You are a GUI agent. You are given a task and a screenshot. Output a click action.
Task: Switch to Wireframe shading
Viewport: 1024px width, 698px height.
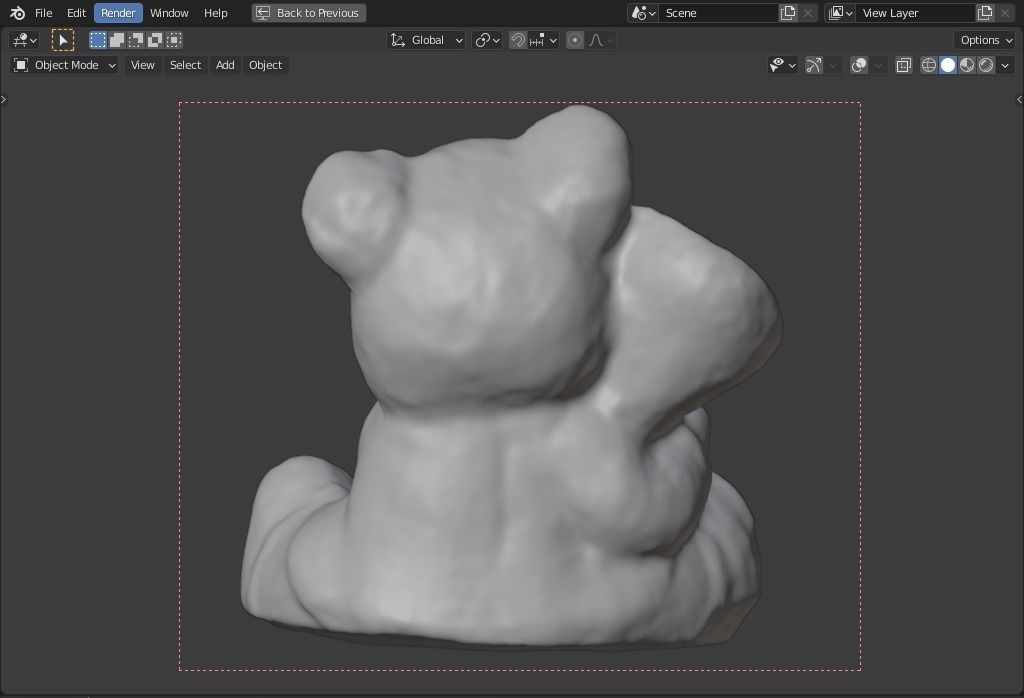[x=928, y=65]
